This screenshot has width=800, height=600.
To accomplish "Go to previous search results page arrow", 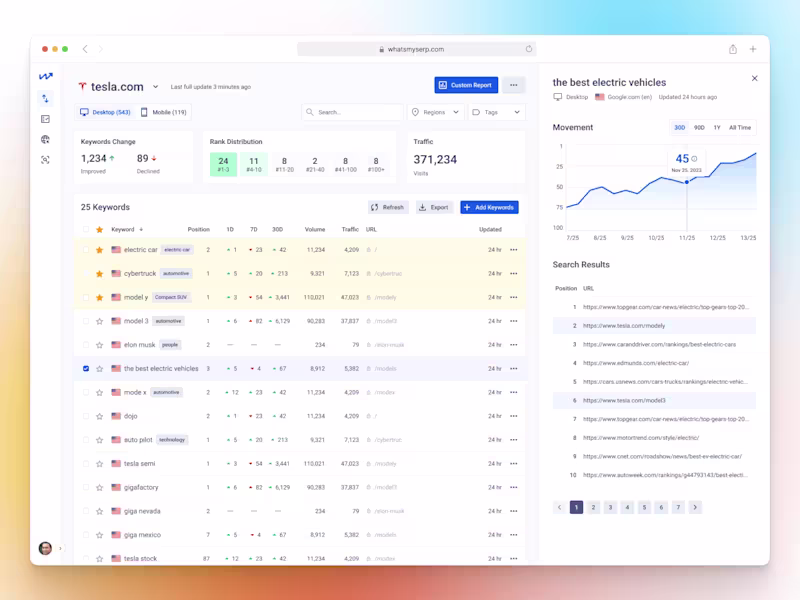I will (x=559, y=507).
